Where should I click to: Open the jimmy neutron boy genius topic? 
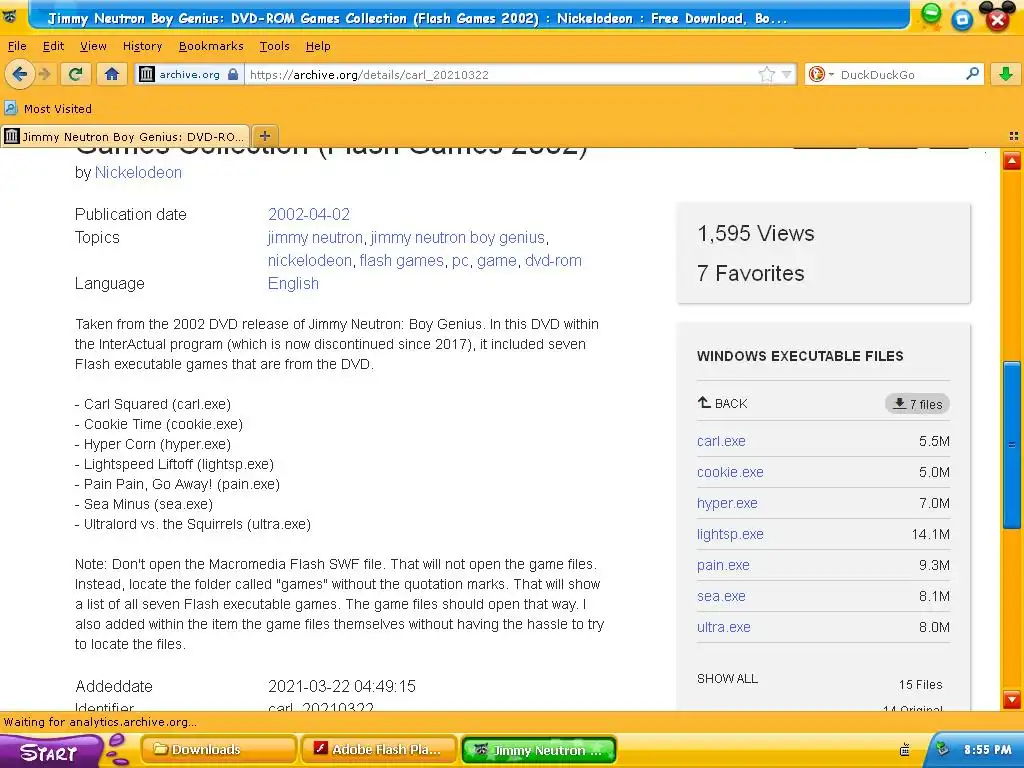457,238
